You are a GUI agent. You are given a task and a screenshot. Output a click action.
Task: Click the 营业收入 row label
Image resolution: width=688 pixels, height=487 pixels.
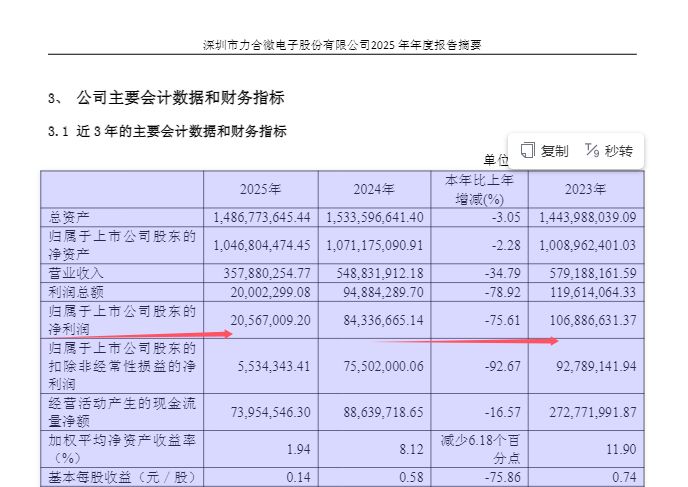coord(75,273)
